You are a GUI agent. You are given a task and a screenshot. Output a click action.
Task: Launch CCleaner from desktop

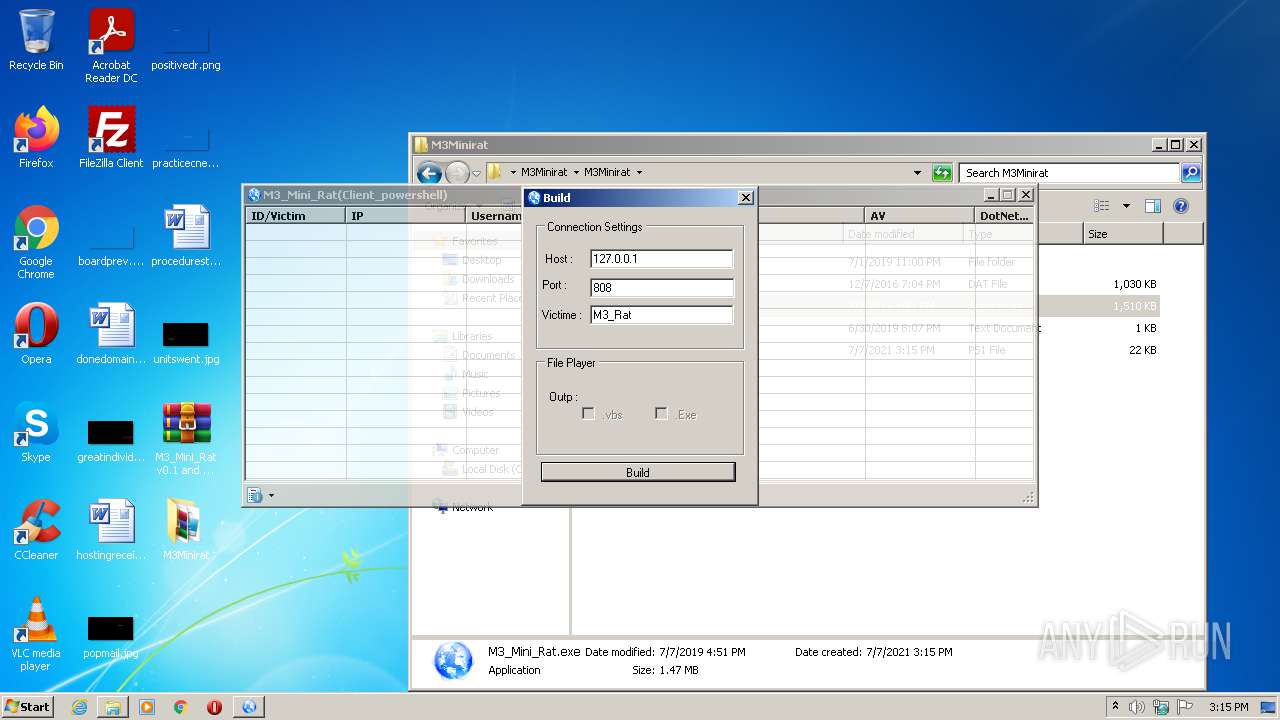click(x=36, y=530)
